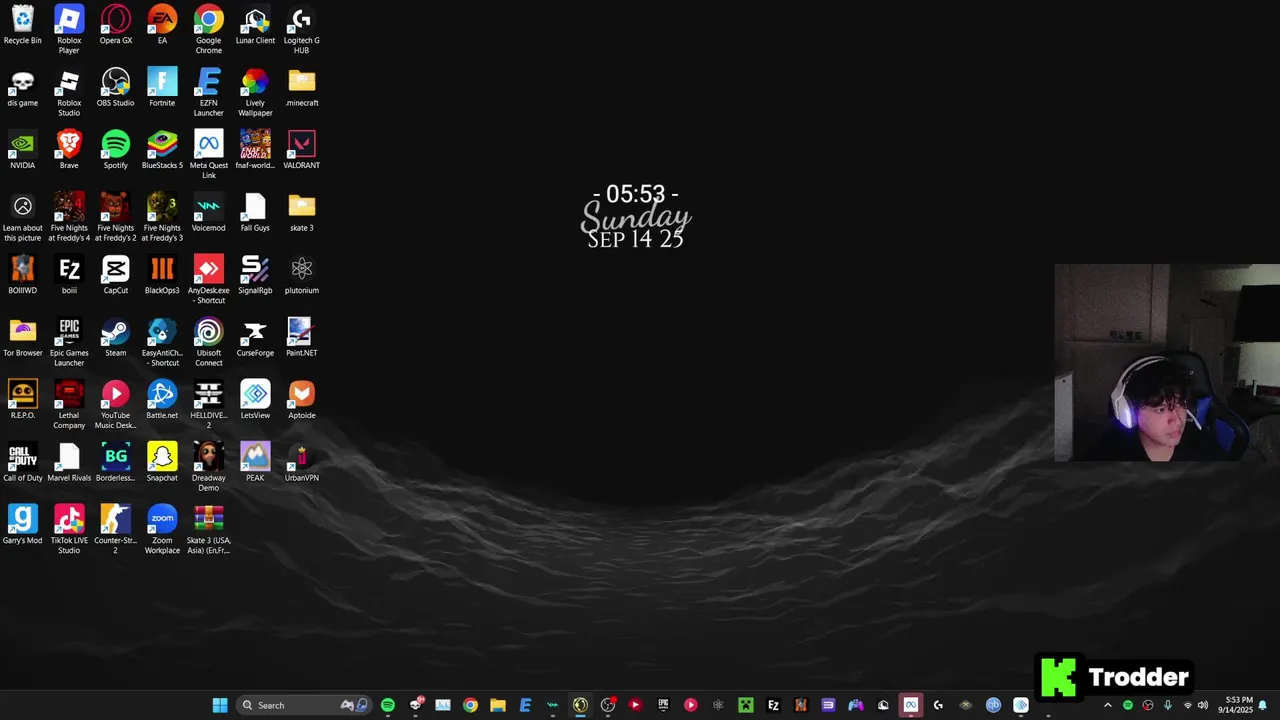Select the Paint.NET desktop icon
The height and width of the screenshot is (720, 1280).
point(301,338)
